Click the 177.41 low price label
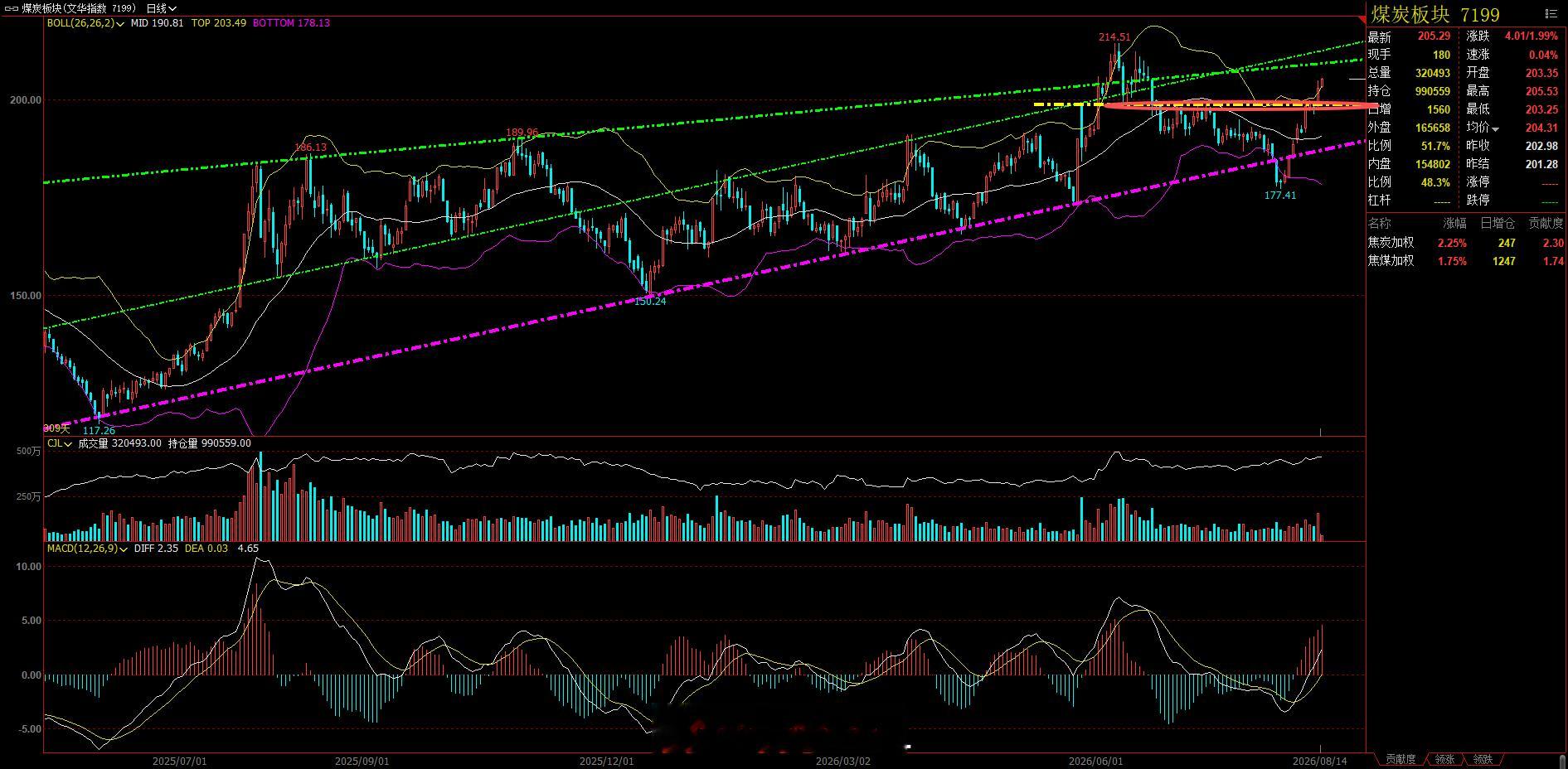 [1279, 196]
